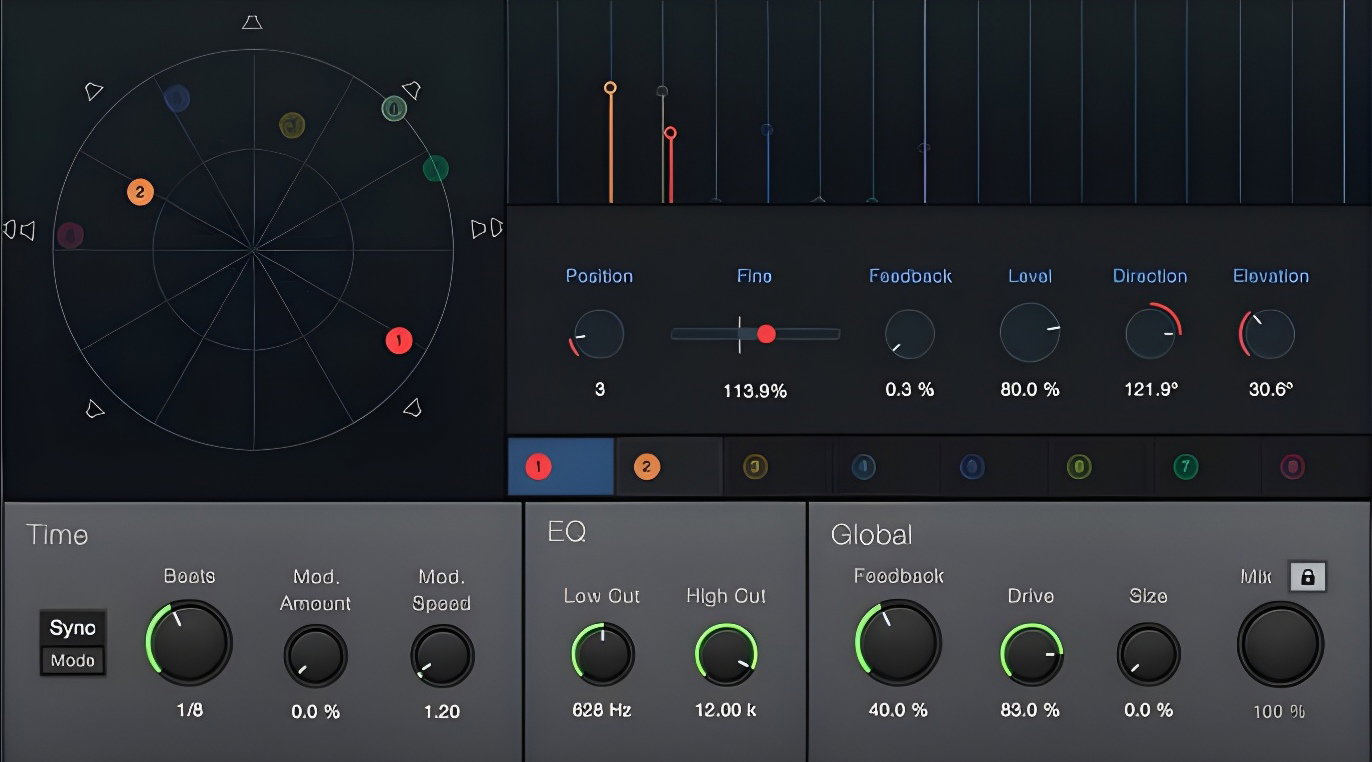Select the orange tap marker in the timeline

coord(610,88)
